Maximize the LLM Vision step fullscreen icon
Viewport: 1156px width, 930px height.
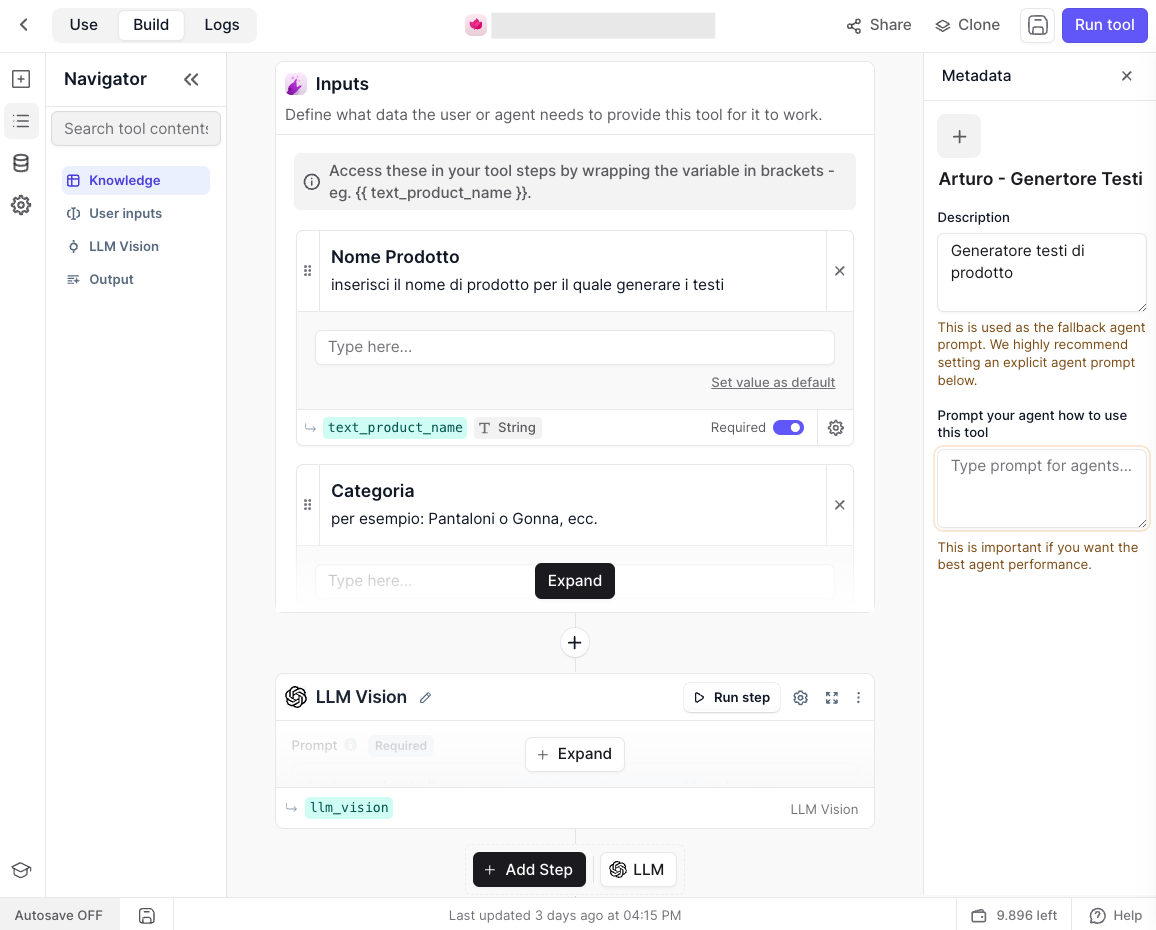[832, 698]
